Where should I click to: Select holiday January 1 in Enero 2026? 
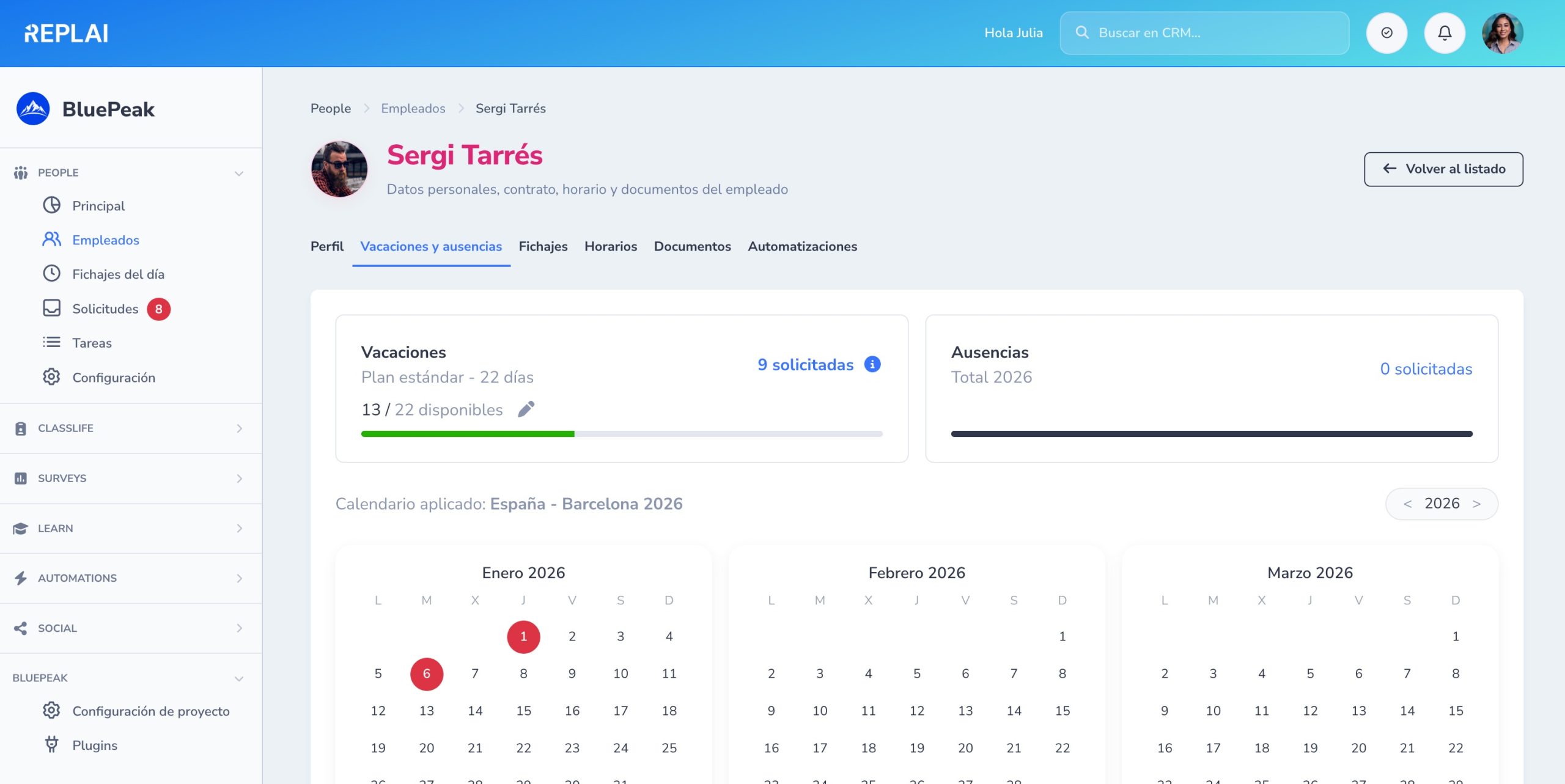pyautogui.click(x=523, y=637)
